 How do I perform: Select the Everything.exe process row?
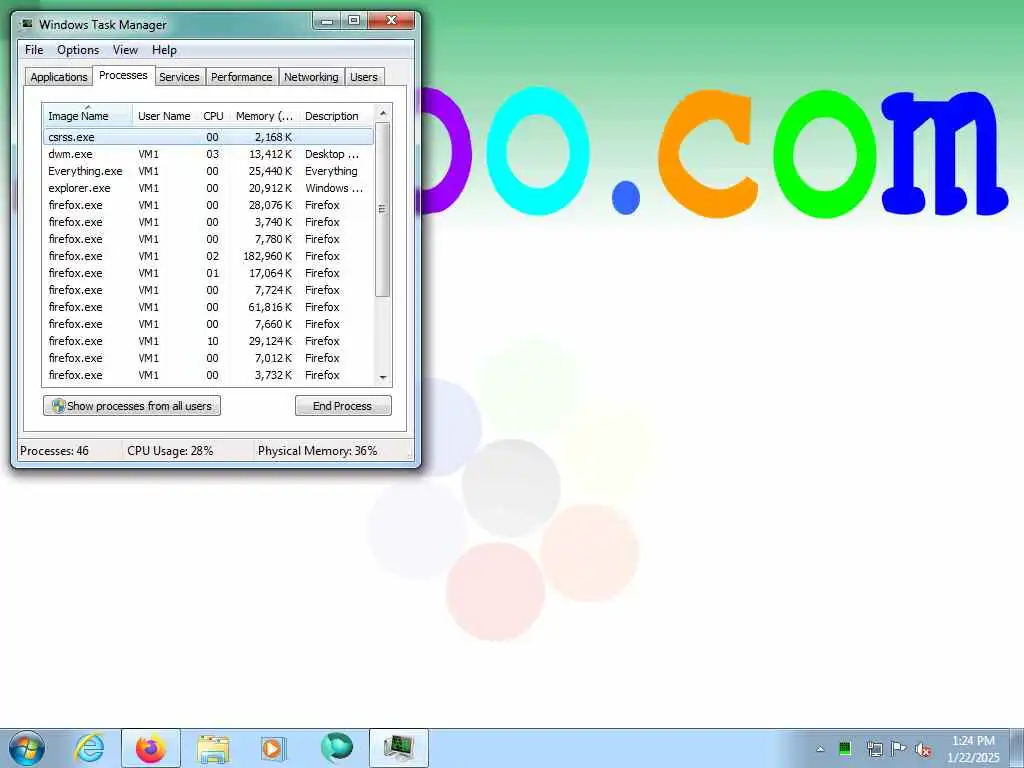[208, 171]
